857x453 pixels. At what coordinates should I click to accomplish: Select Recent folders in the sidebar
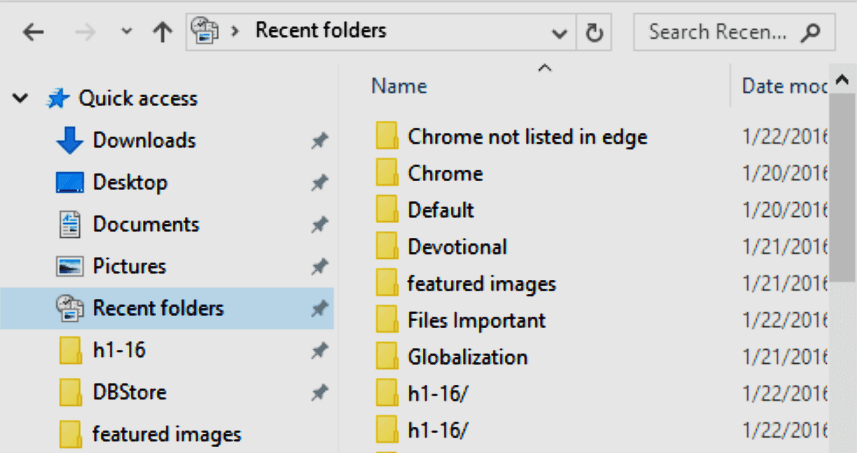(x=157, y=308)
